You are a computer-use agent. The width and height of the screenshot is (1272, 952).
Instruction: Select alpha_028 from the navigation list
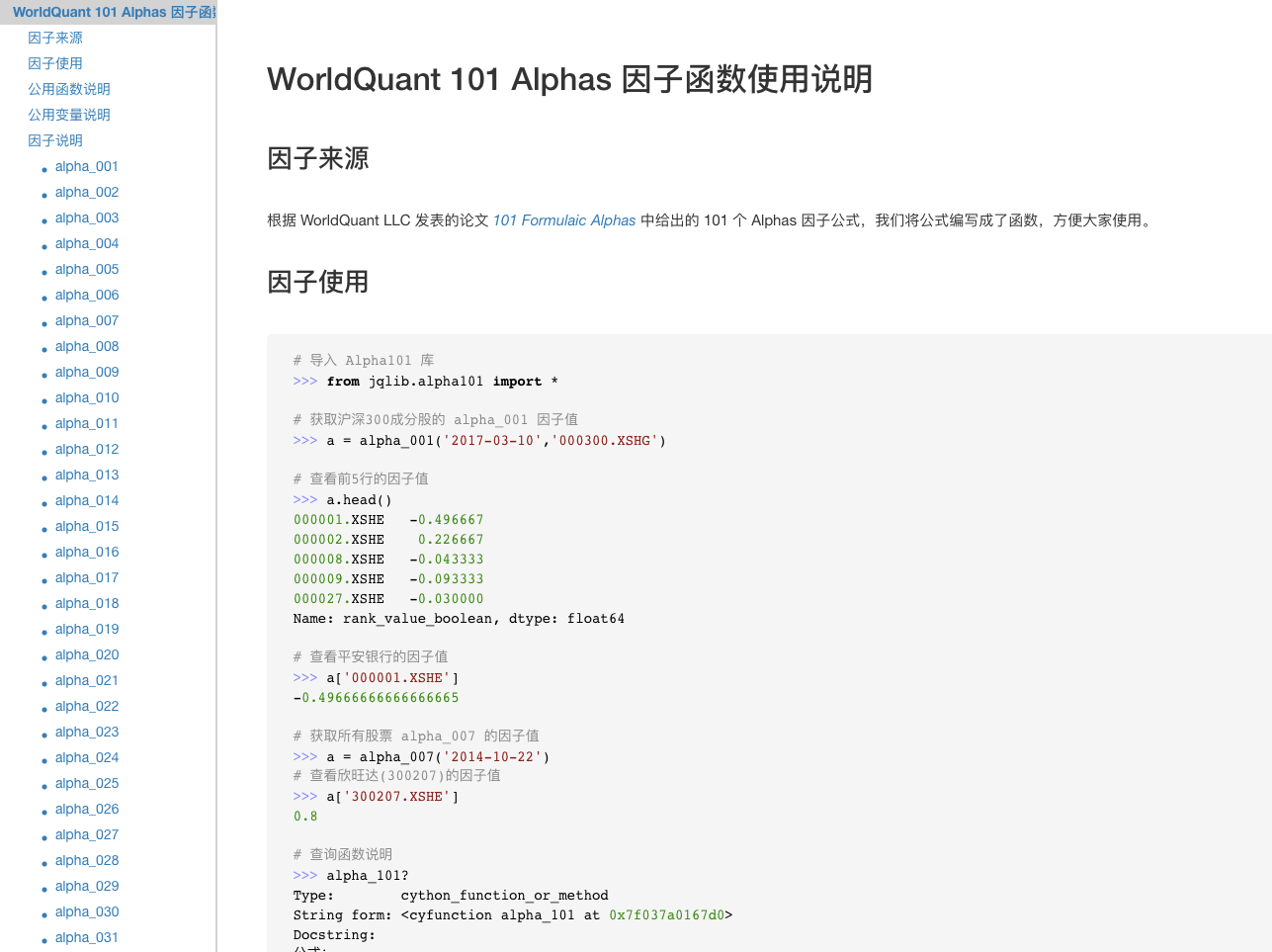pos(86,860)
